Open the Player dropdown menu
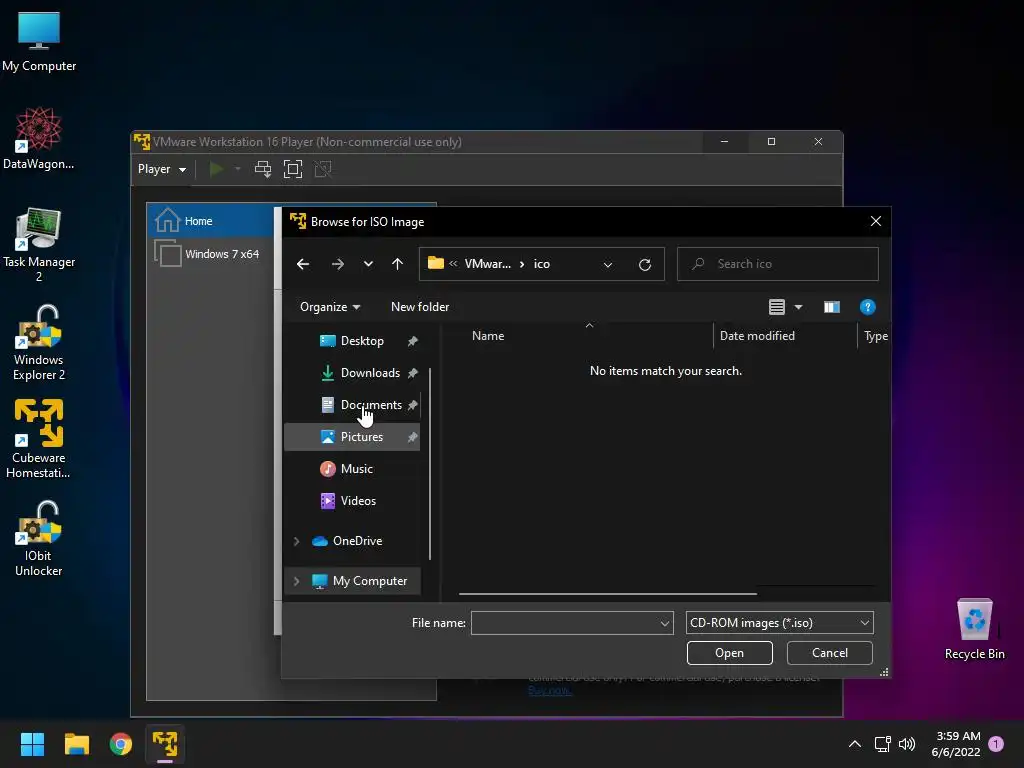 click(162, 169)
